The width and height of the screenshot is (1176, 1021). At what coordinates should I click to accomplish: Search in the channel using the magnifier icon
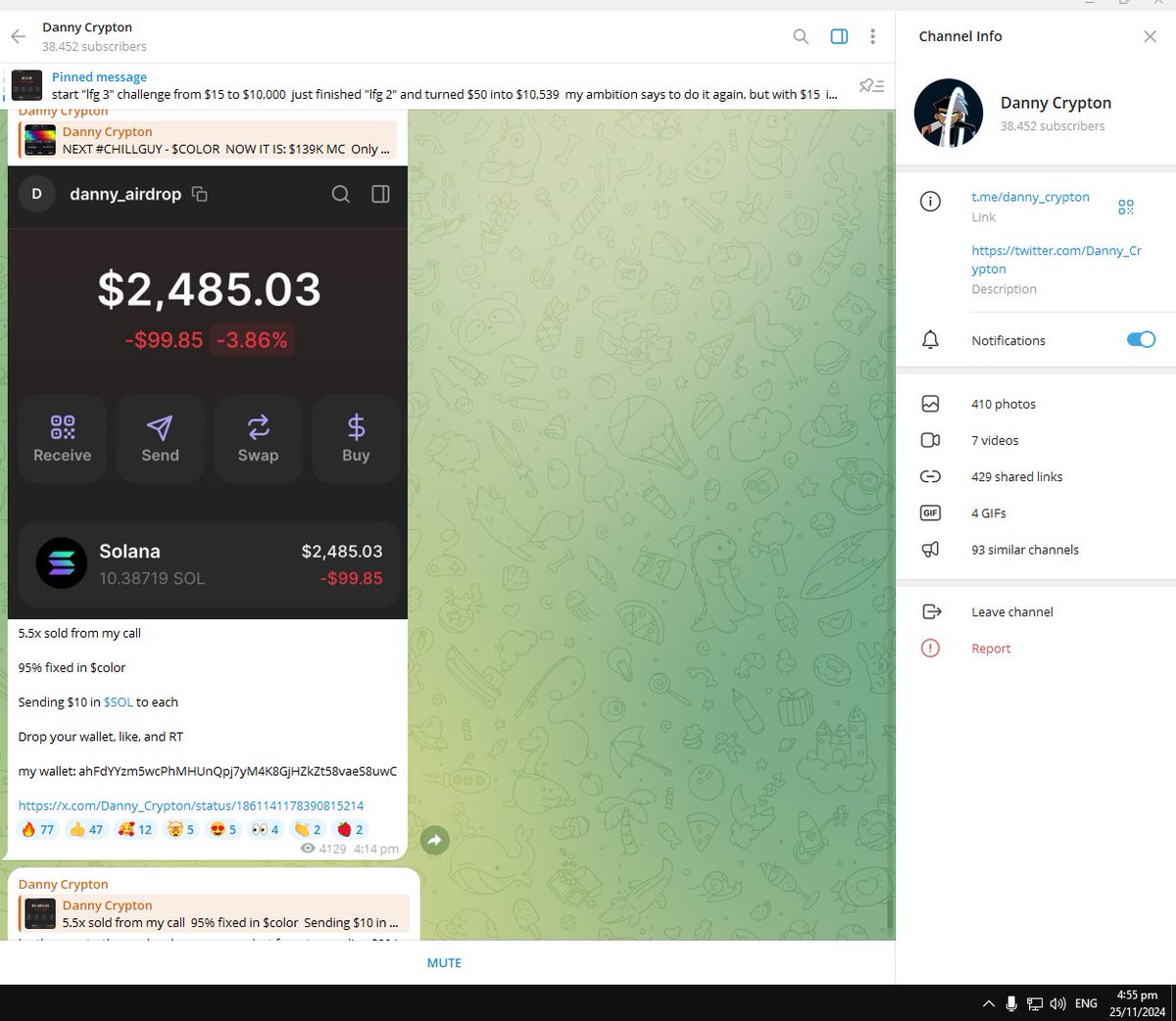[x=801, y=36]
